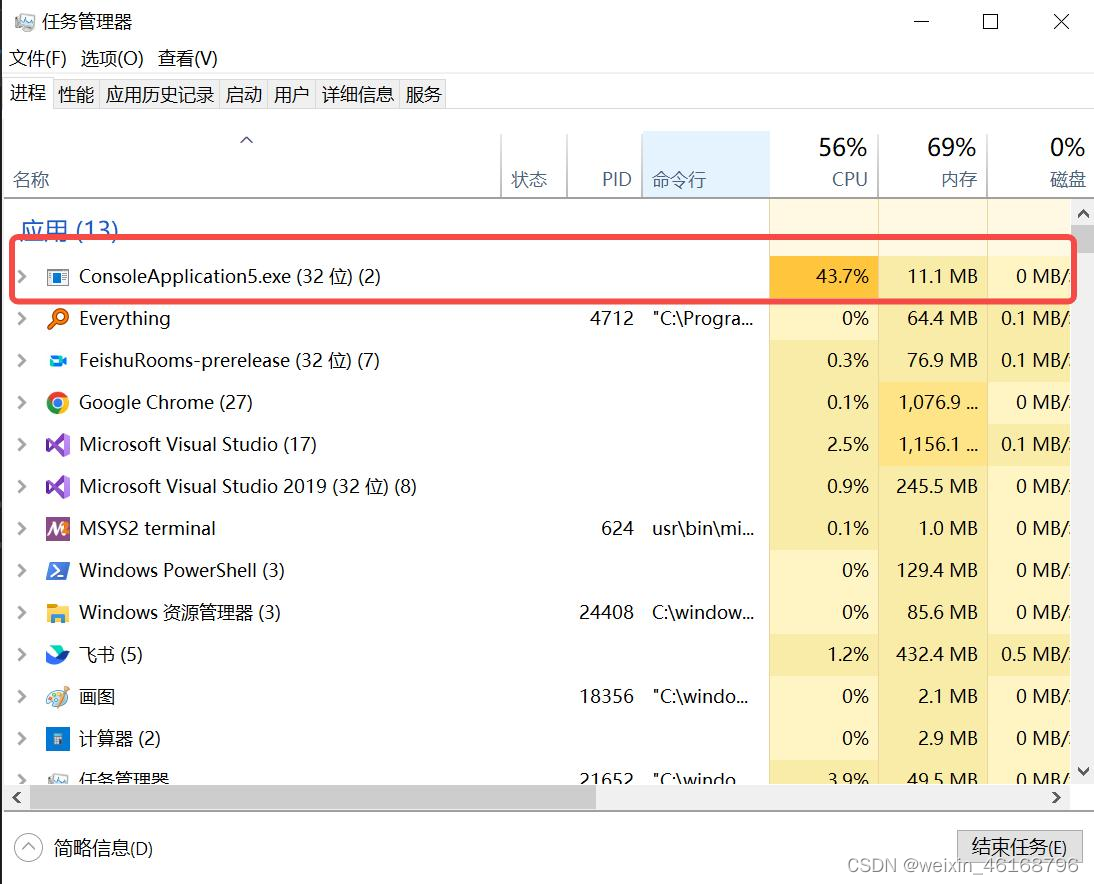Click the horizontal scrollbar thumb
This screenshot has height=884, width=1094.
click(313, 797)
